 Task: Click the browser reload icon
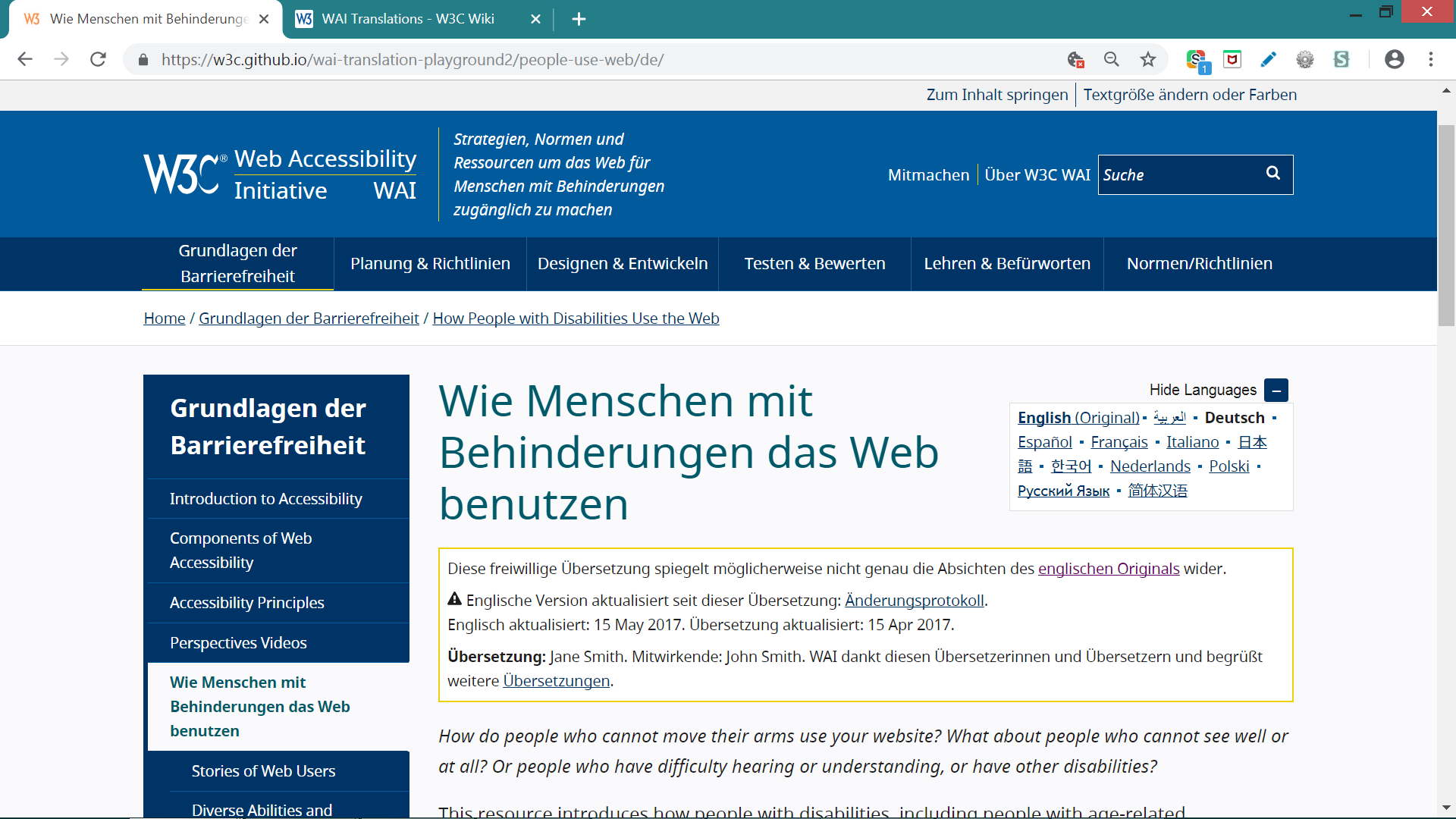pos(98,59)
